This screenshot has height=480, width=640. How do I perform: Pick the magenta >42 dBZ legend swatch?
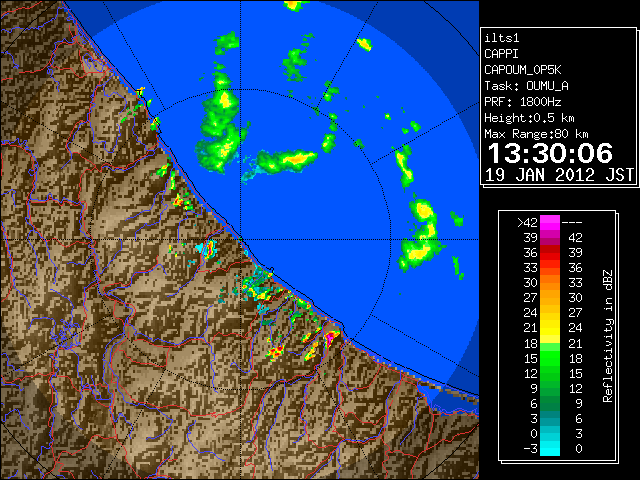[550, 222]
